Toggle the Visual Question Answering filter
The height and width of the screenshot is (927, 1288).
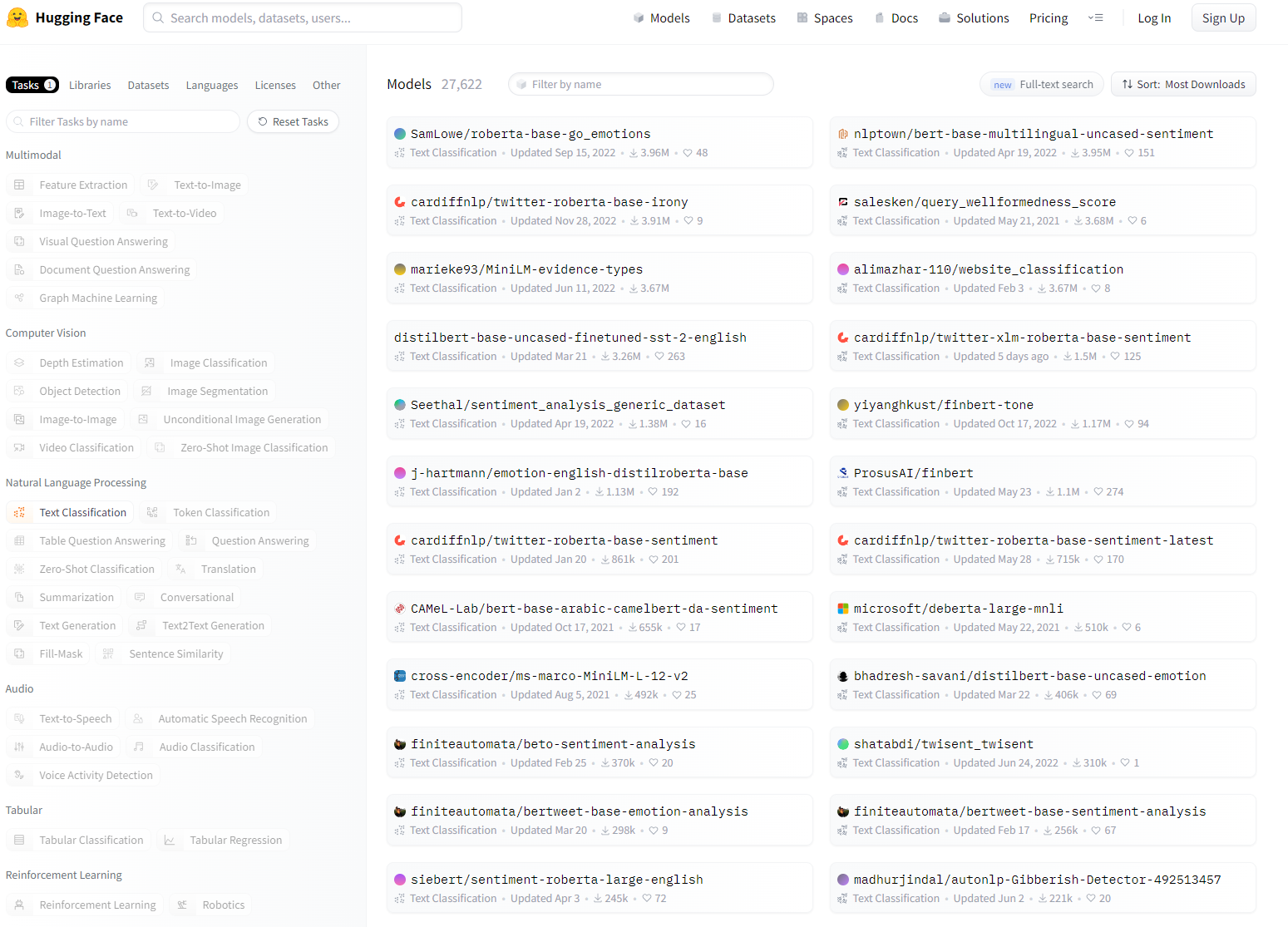pyautogui.click(x=91, y=241)
